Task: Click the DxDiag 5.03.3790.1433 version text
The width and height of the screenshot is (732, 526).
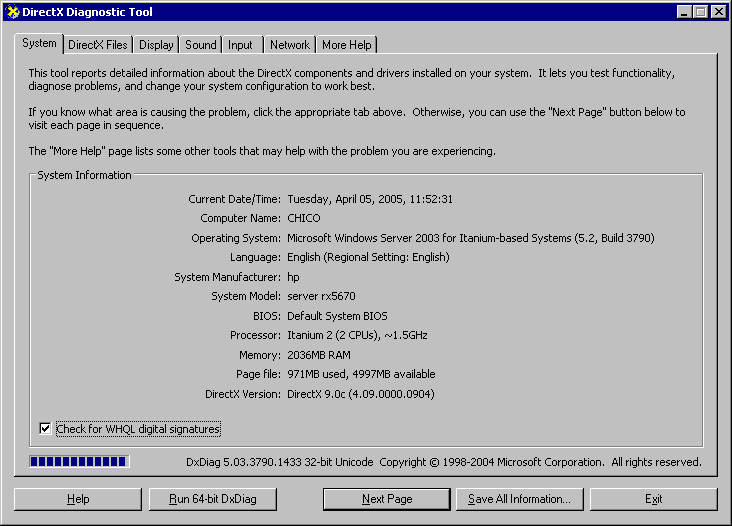Action: [280, 462]
